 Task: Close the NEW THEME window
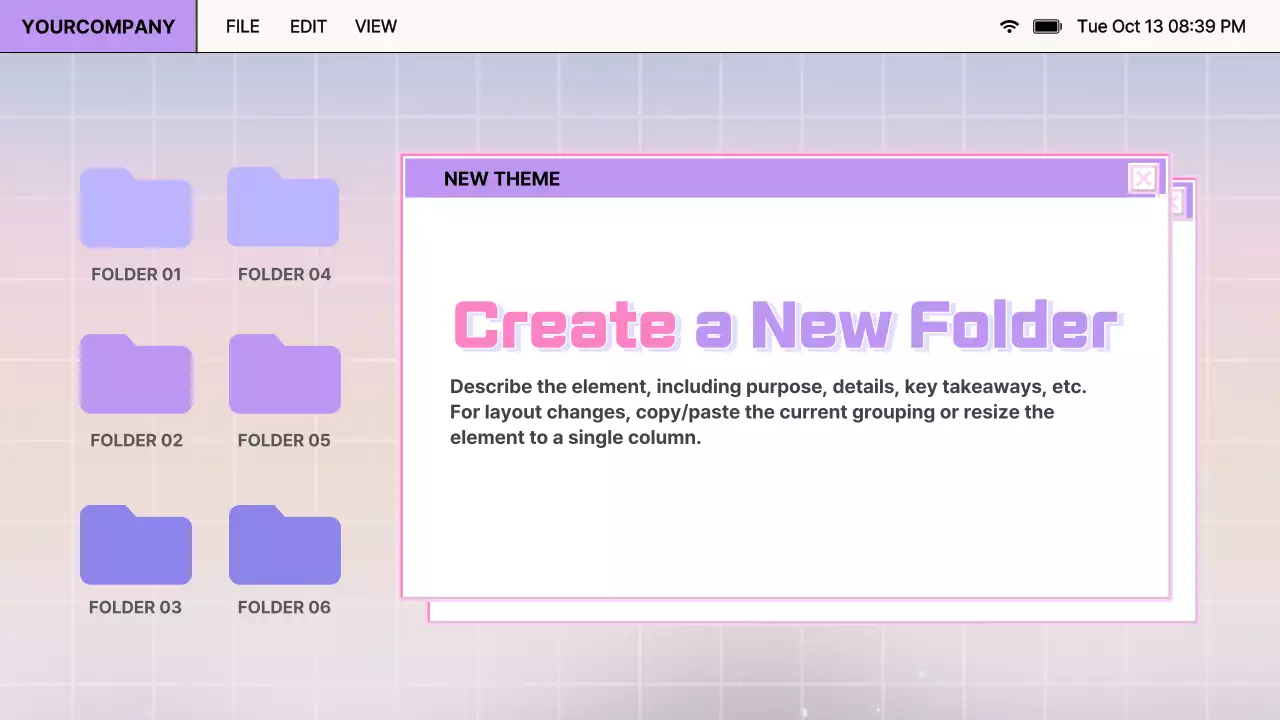point(1143,178)
